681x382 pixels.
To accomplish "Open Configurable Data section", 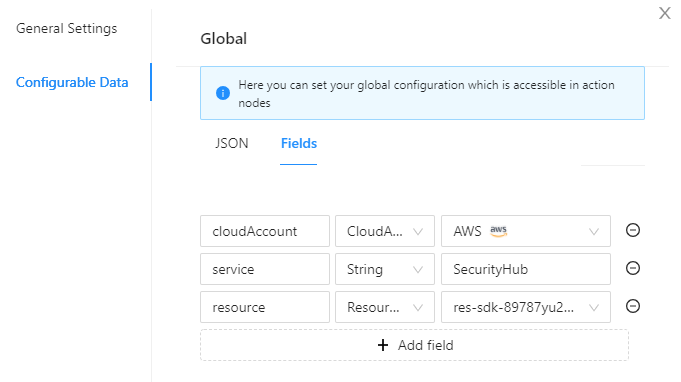I will click(72, 82).
